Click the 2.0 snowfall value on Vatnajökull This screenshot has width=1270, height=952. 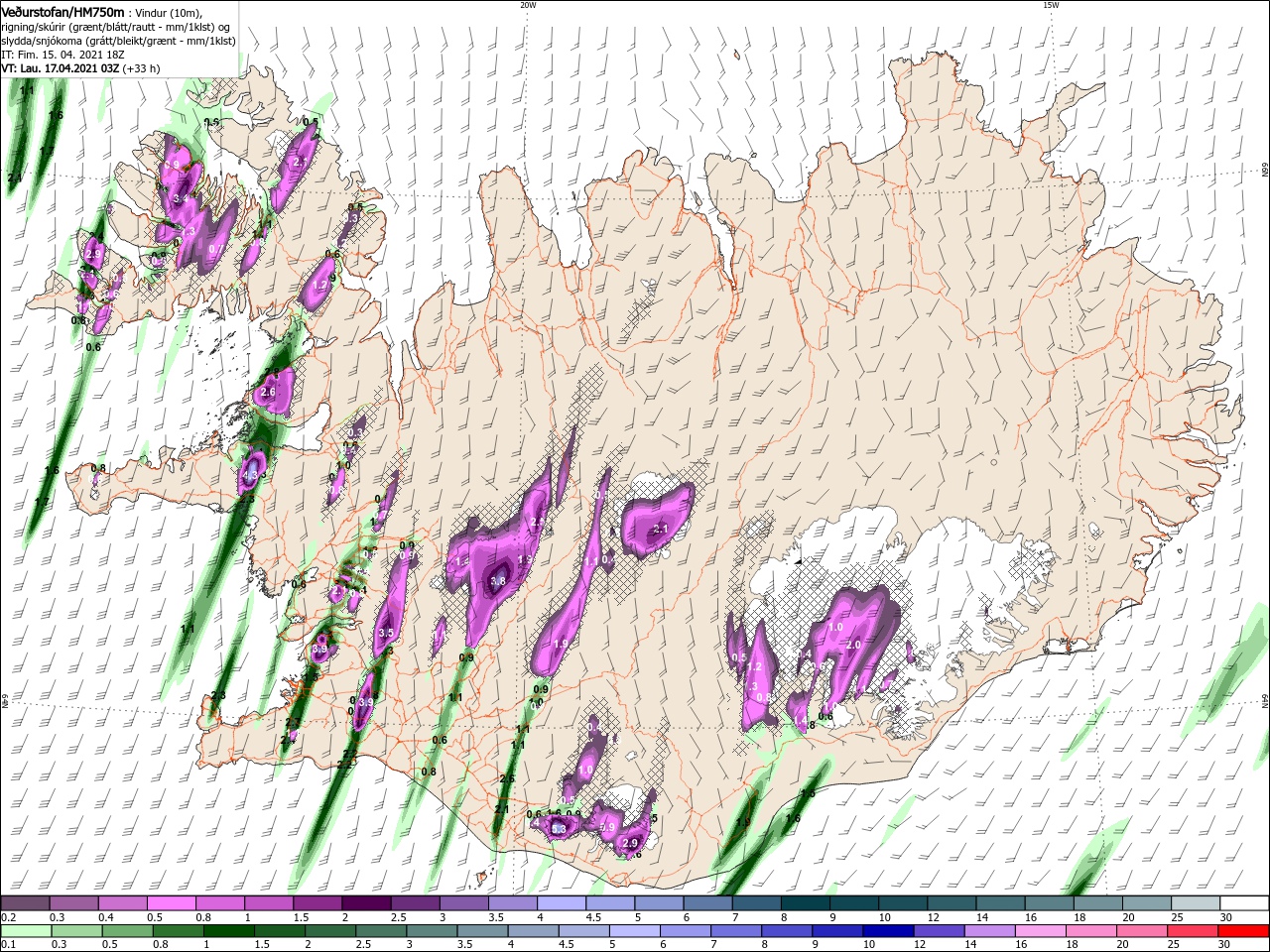coord(852,645)
